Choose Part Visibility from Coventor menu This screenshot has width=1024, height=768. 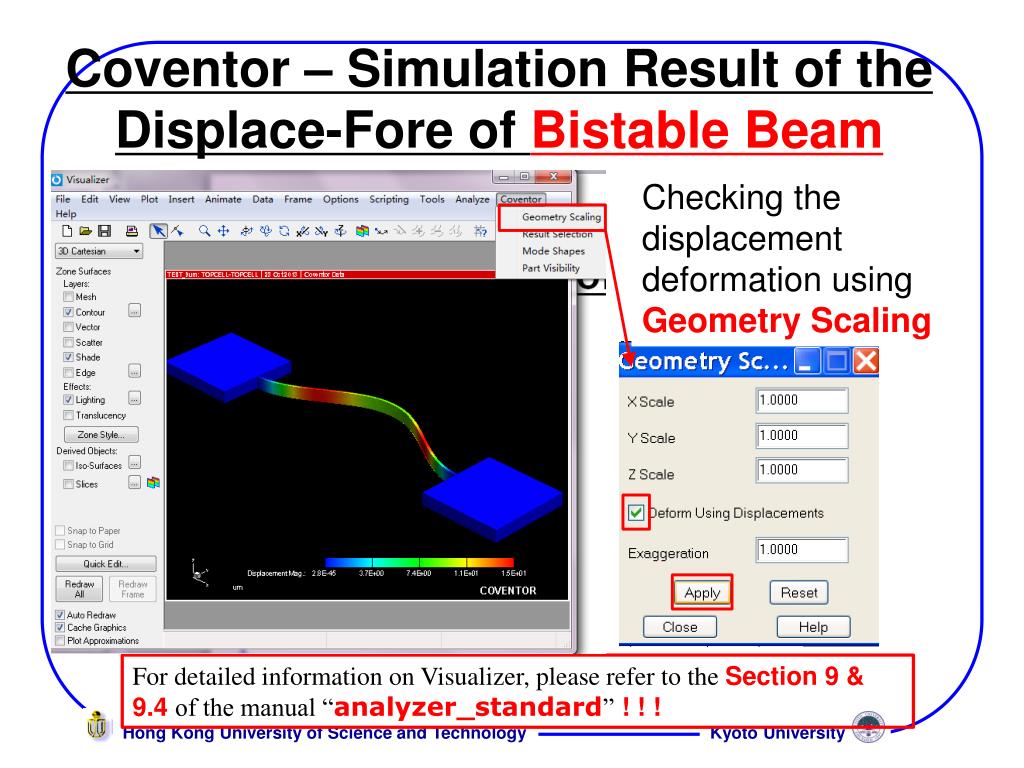pos(551,268)
